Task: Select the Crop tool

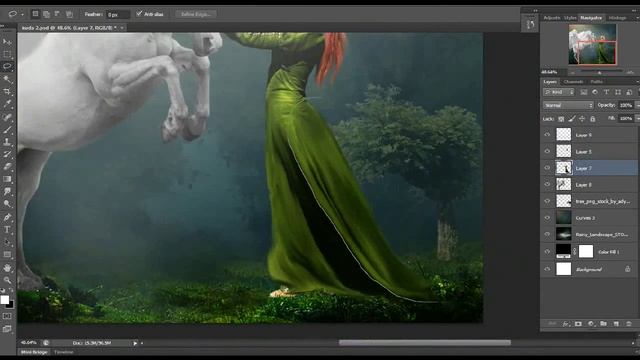Action: 7,92
